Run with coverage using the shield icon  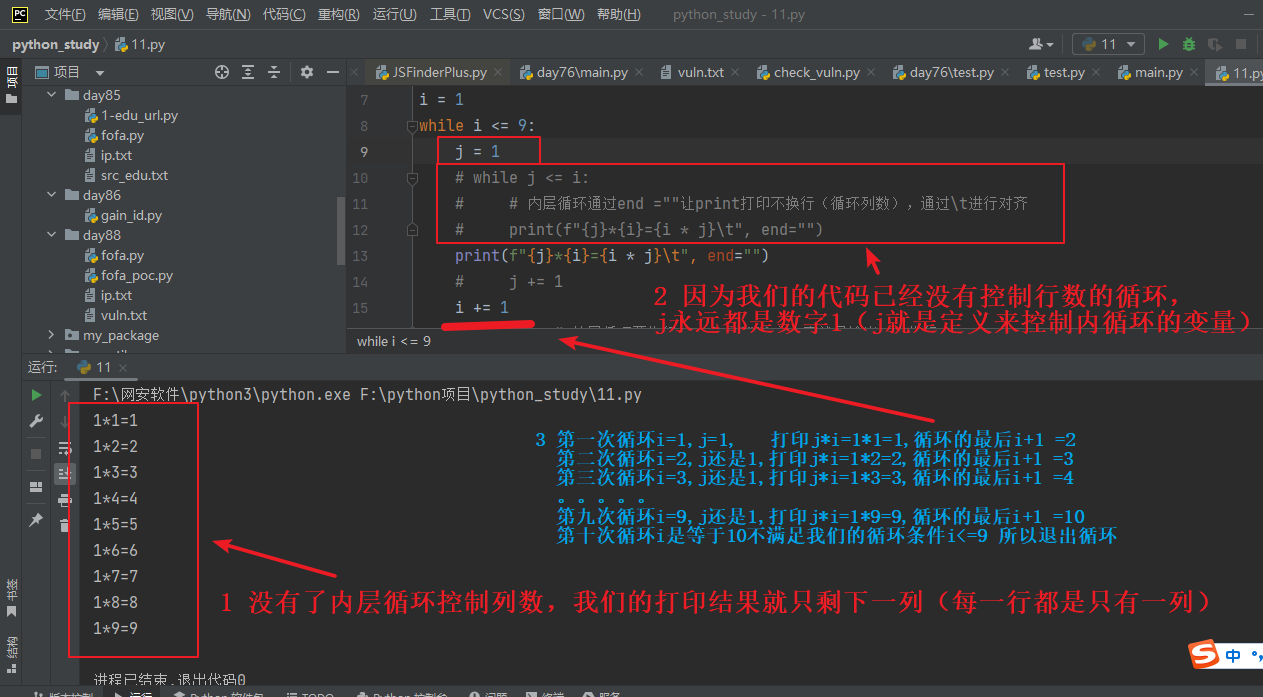[x=1215, y=44]
